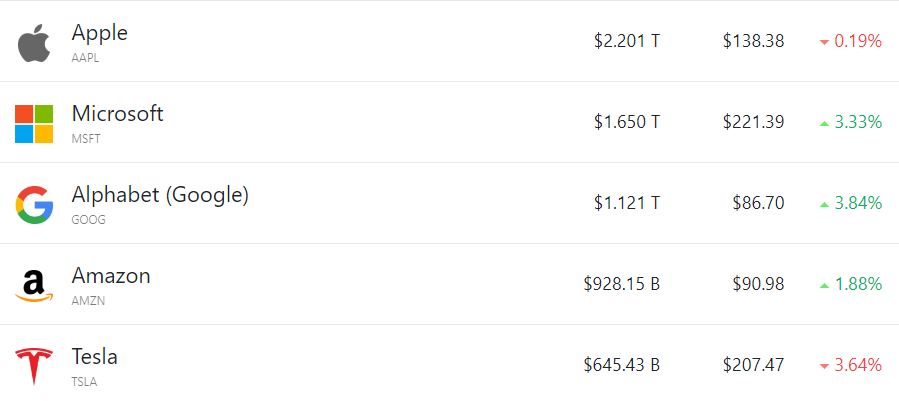Viewport: 899px width, 401px height.
Task: Click the GOOG ticker symbol
Action: point(88,220)
